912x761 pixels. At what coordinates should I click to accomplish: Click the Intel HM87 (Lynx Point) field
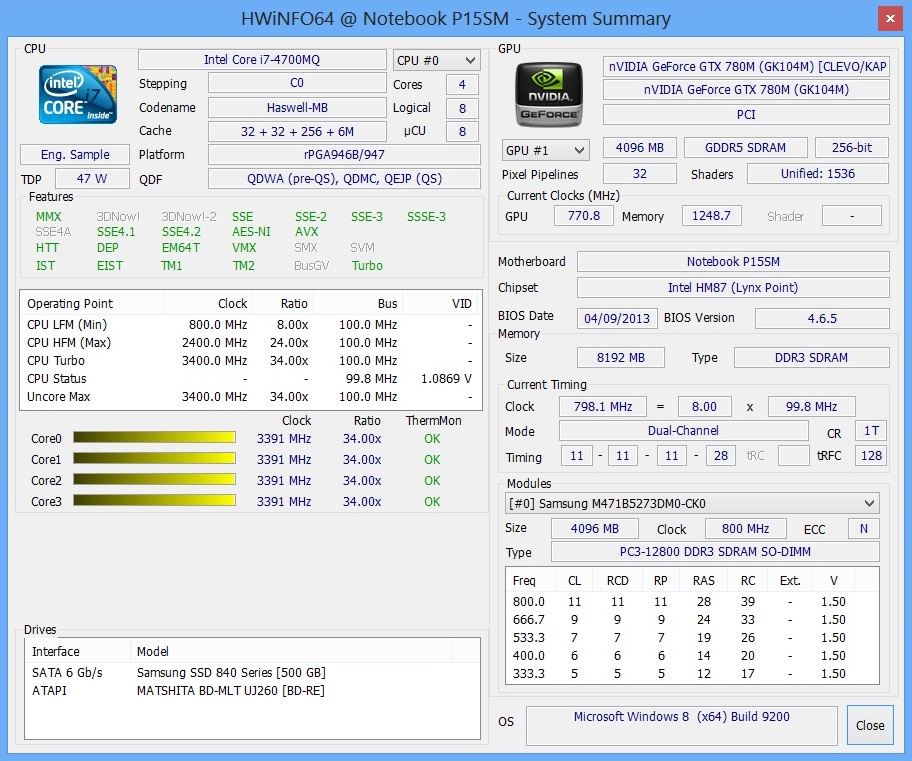733,287
